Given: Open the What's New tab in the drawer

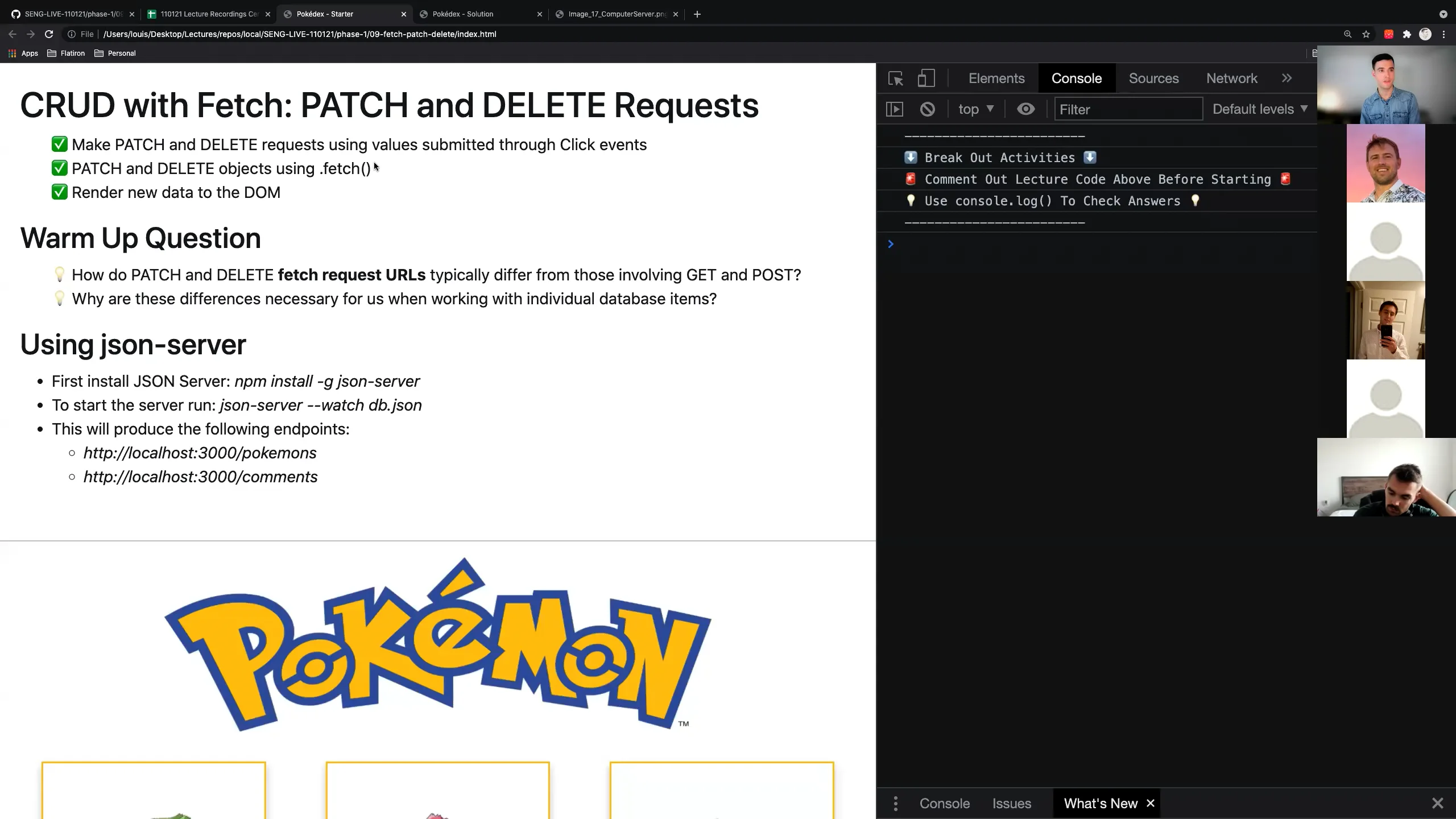Looking at the screenshot, I should click(1100, 803).
